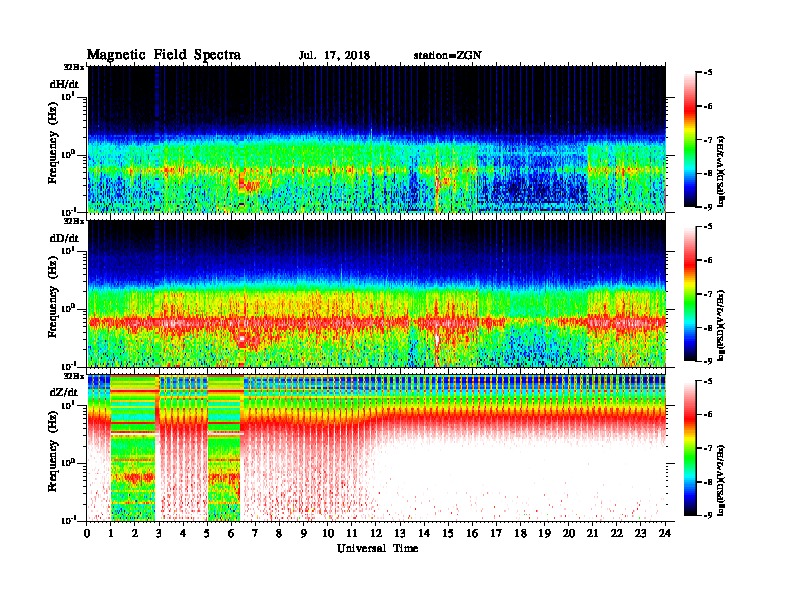
Task: Click the "Universal Time" axis title
Action: click(x=377, y=548)
